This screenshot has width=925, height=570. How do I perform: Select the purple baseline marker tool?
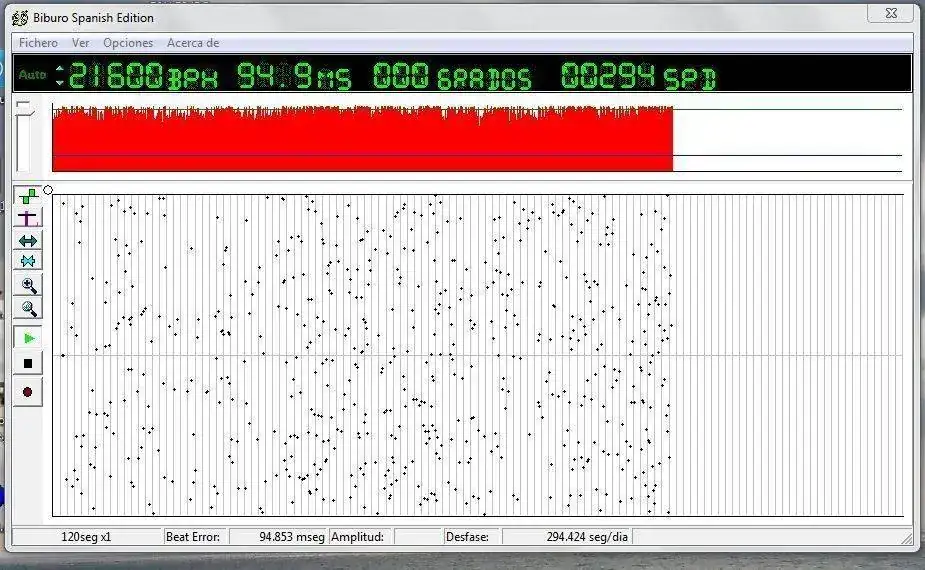tap(28, 218)
